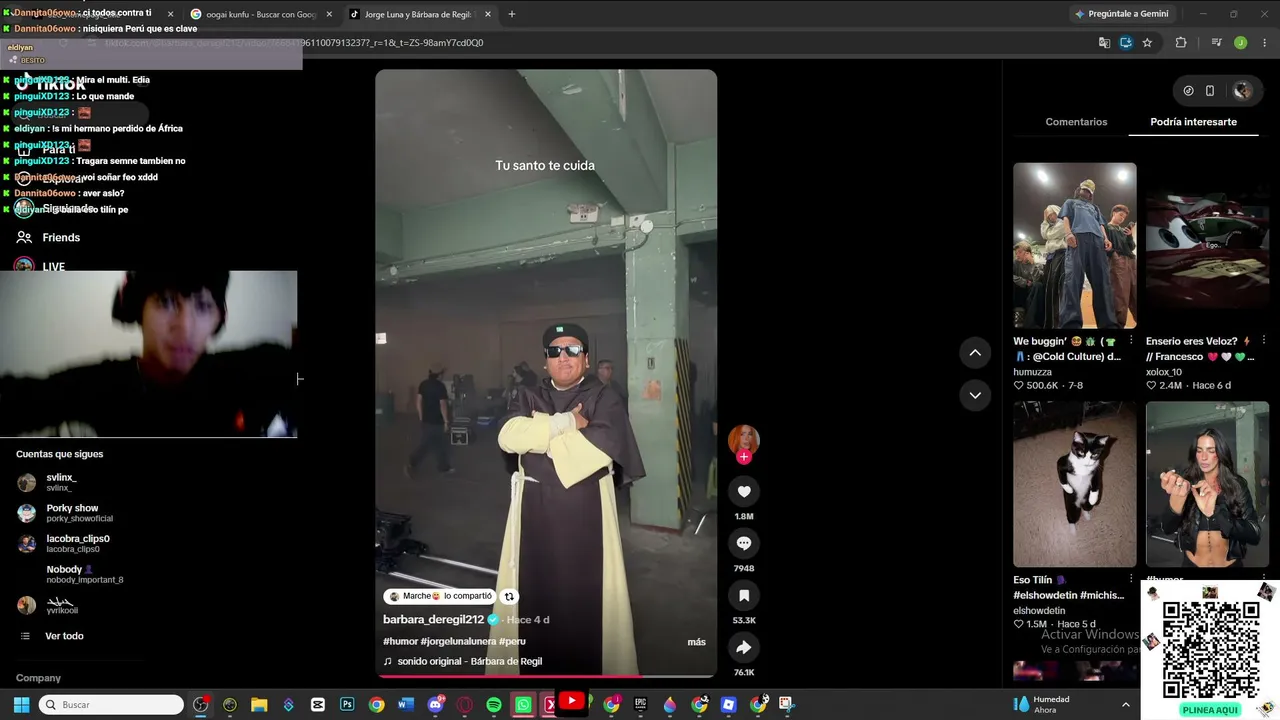
Task: Open Microsoft Word from the taskbar
Action: pos(406,705)
